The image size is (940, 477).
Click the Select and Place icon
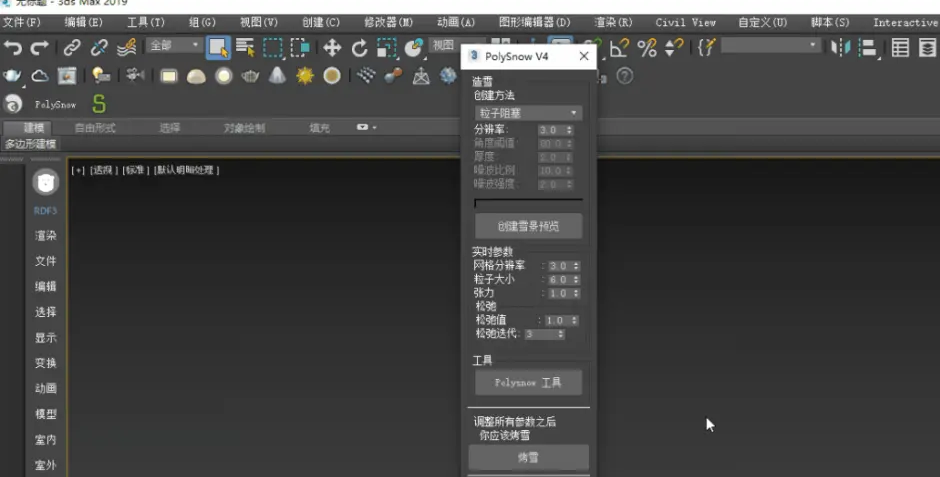[414, 47]
